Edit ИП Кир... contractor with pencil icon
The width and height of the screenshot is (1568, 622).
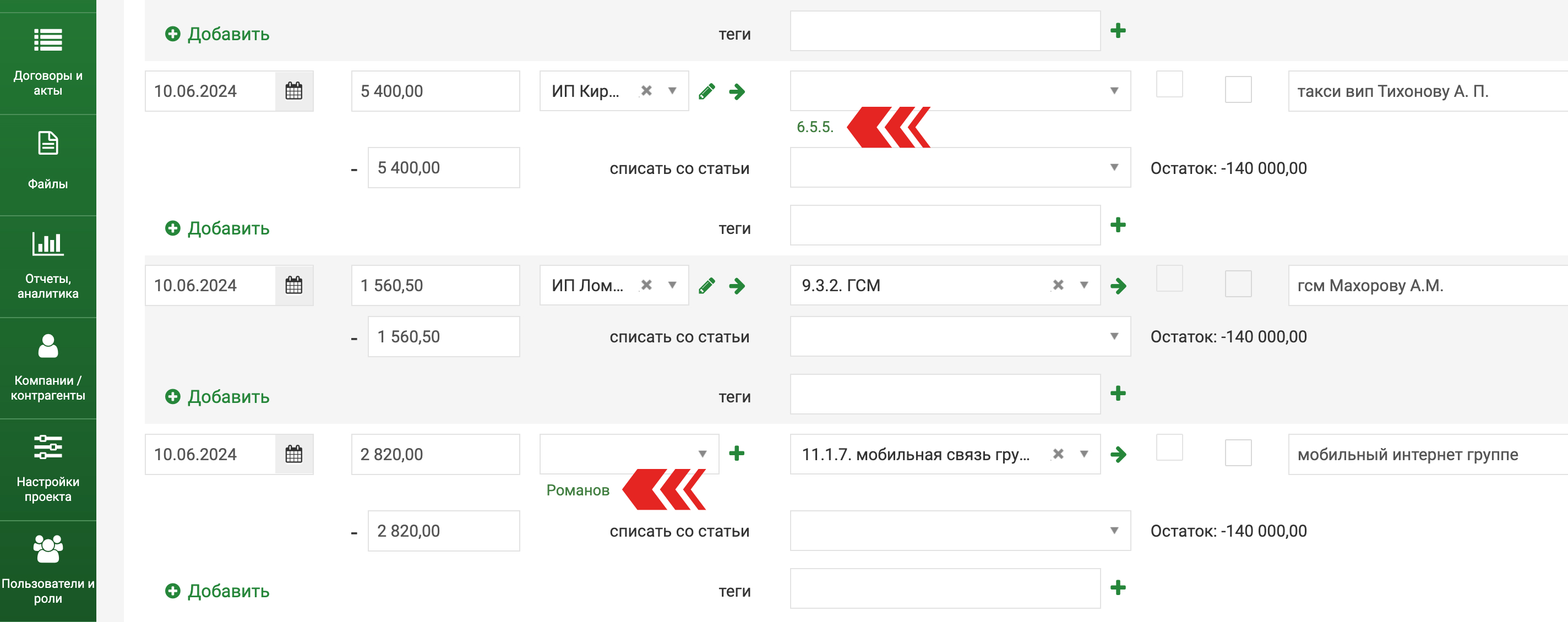point(707,91)
